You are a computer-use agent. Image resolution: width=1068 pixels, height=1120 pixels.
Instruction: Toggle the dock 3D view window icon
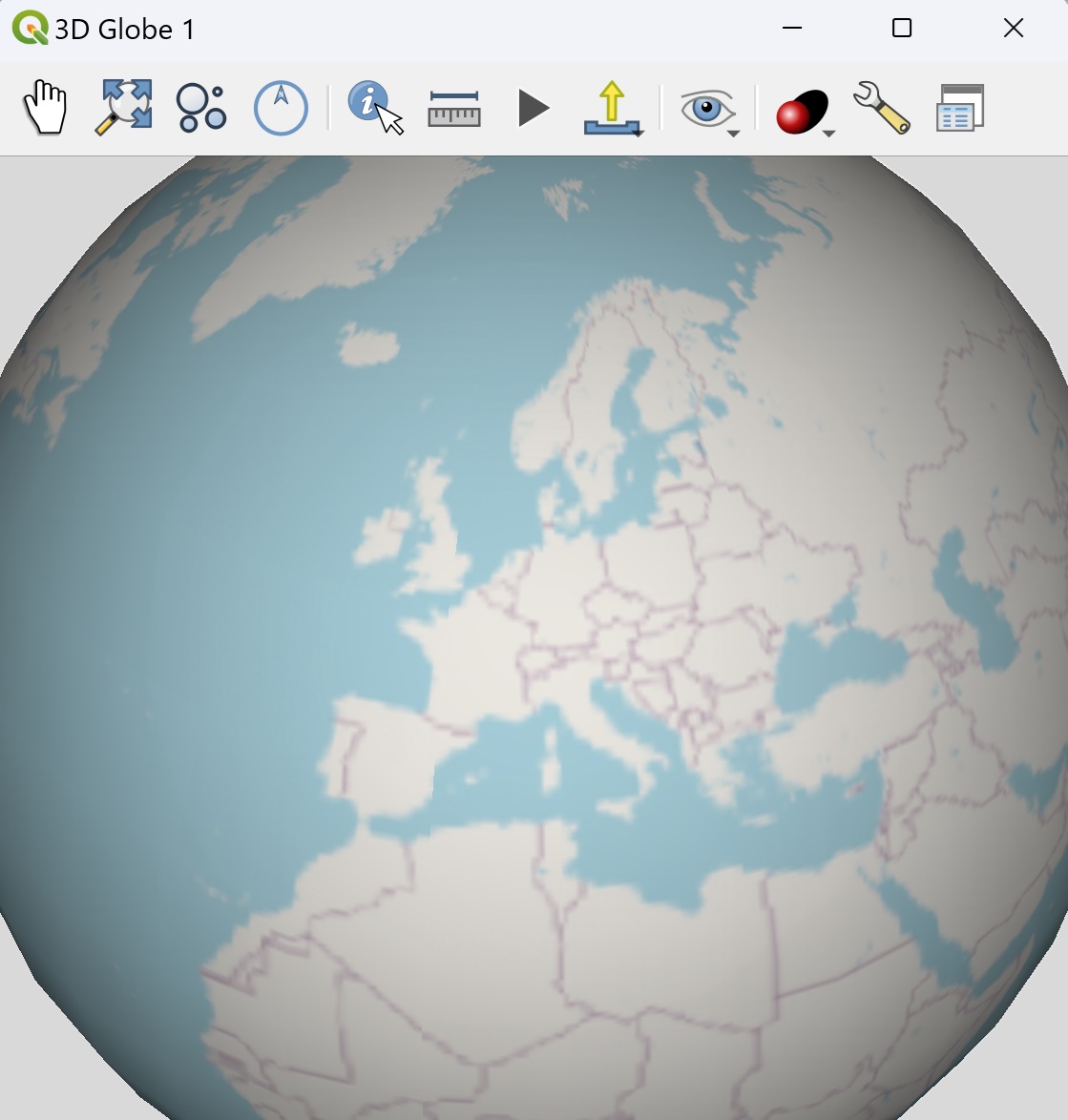click(960, 108)
